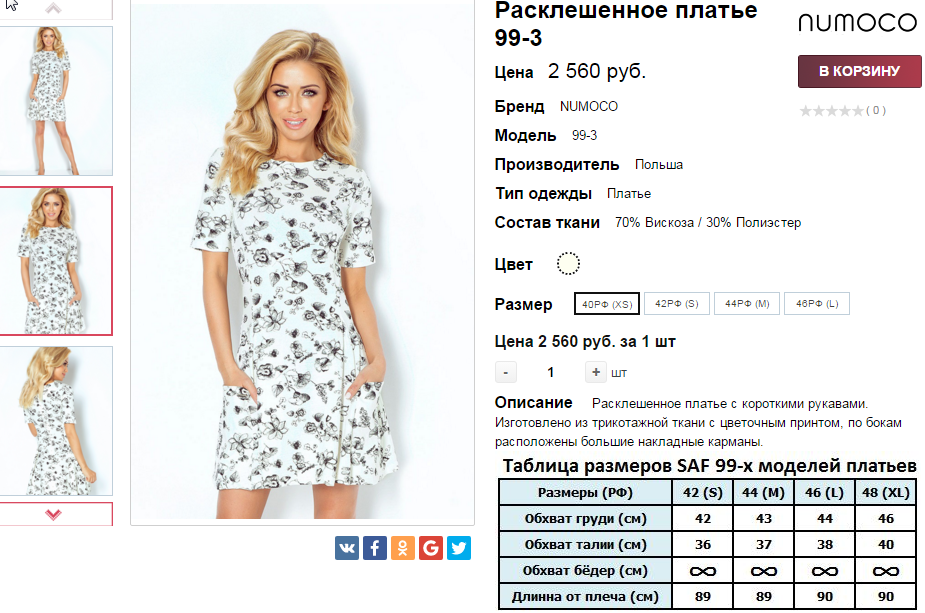Choose size 46РФ (L)

coord(817,303)
